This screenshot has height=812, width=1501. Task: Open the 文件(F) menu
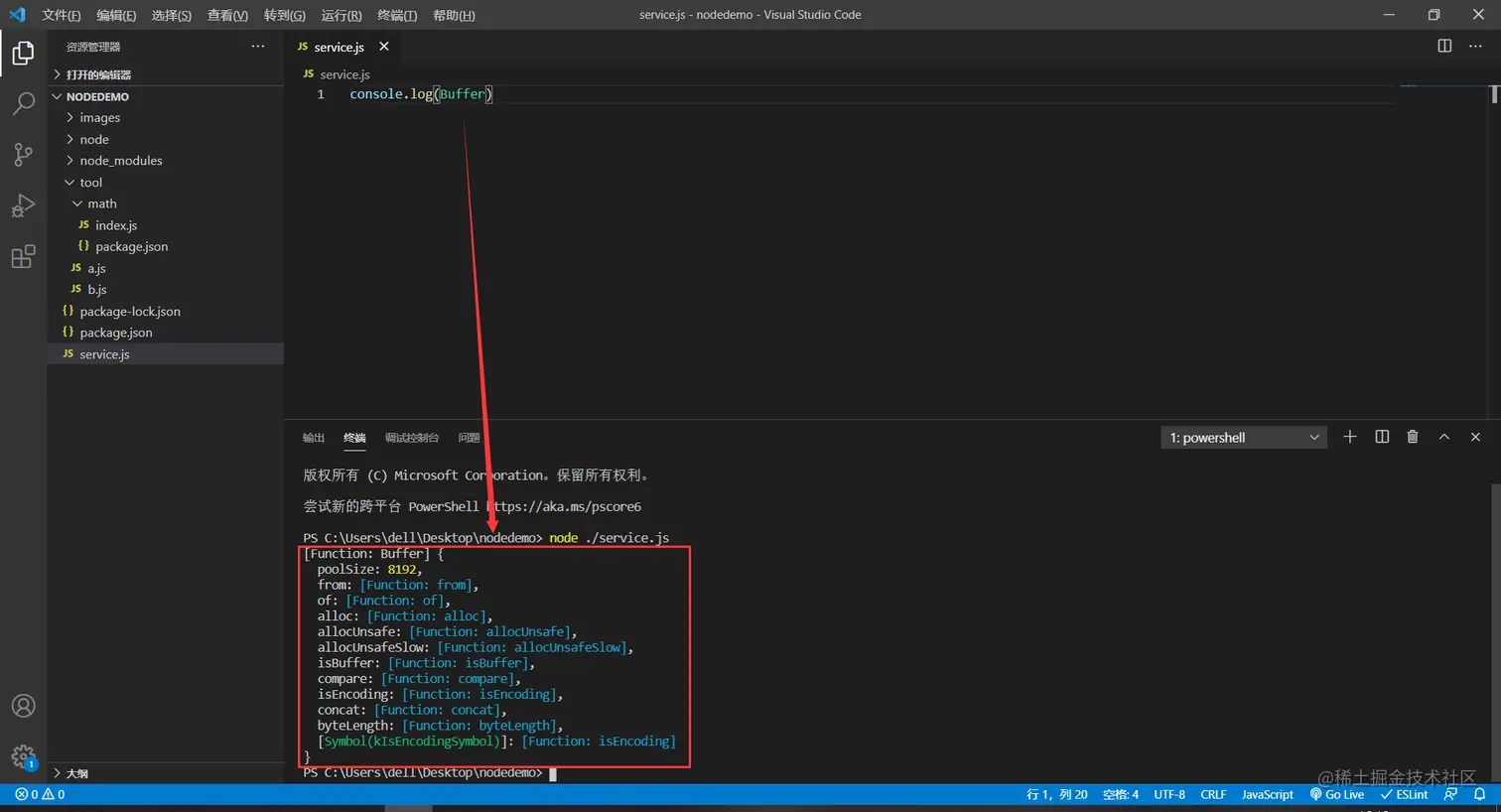pyautogui.click(x=62, y=15)
